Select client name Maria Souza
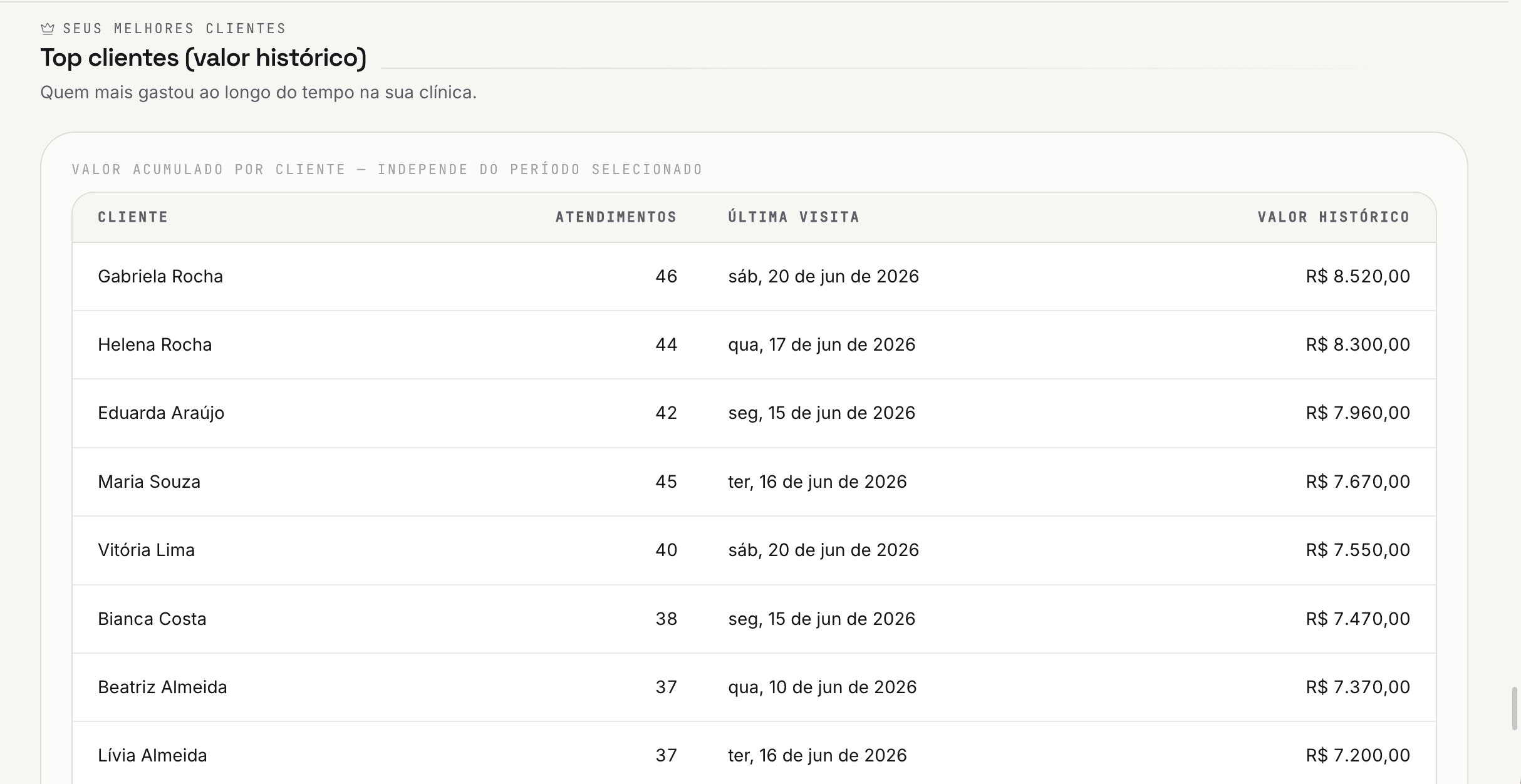This screenshot has width=1521, height=784. click(149, 482)
